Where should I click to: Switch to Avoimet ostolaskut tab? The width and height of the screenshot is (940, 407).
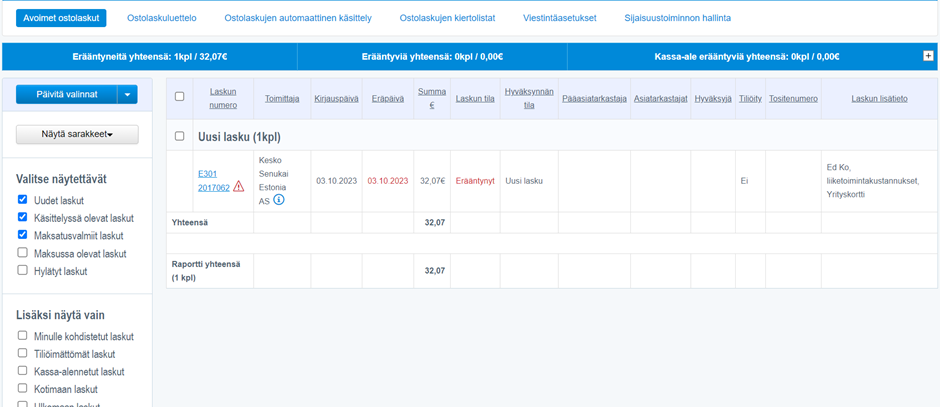pos(61,18)
